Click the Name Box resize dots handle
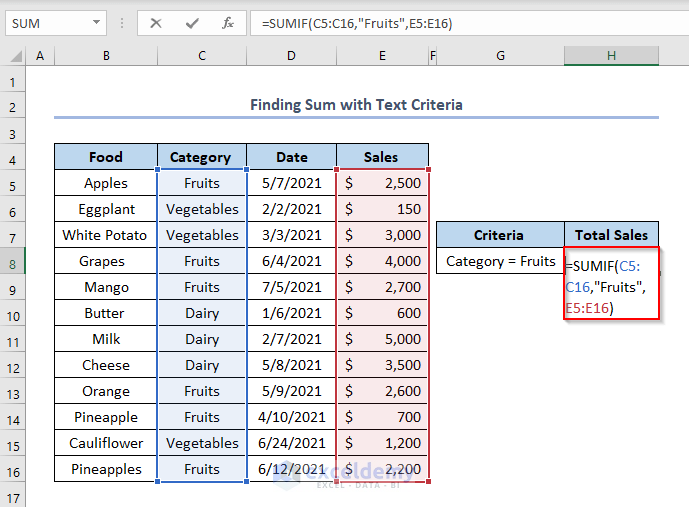The width and height of the screenshot is (689, 507). coord(123,23)
